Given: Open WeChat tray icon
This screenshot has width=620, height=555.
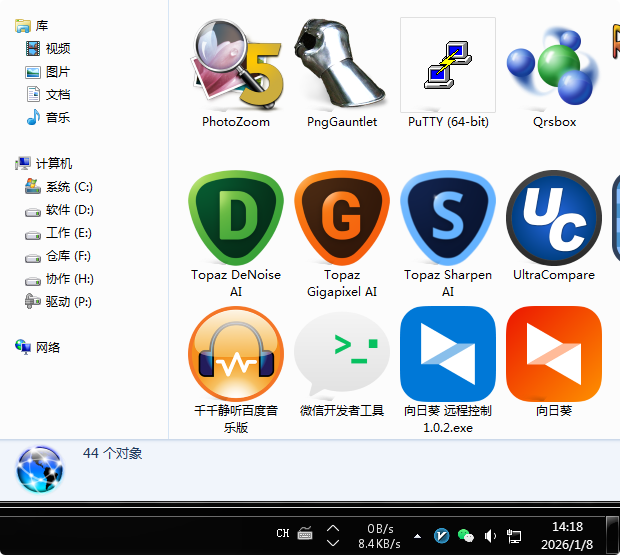Looking at the screenshot, I should click(x=465, y=536).
